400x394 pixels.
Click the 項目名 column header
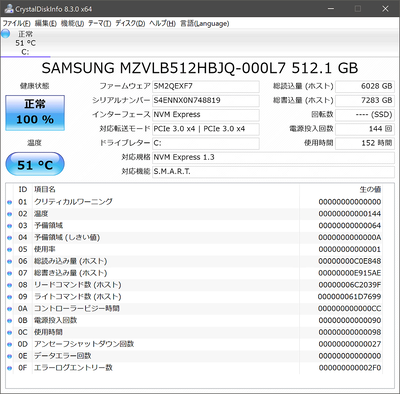pyautogui.click(x=45, y=190)
